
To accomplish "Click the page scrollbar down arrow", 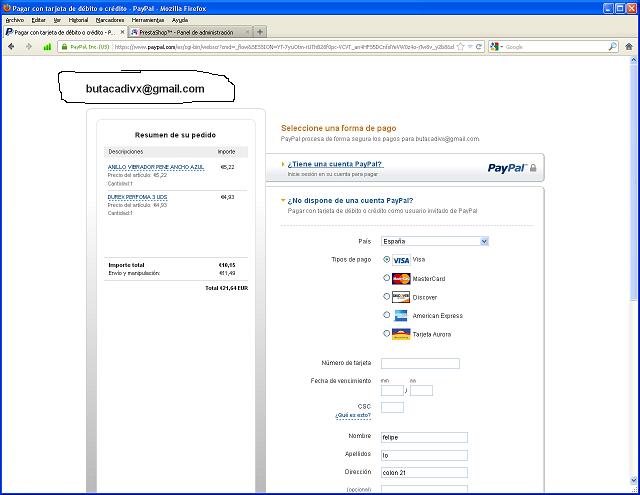I will pos(633,480).
